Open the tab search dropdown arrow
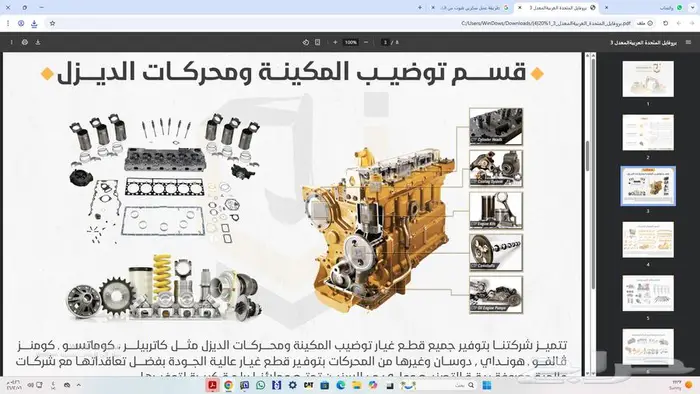Screen dimensions: 700x394 693,8
